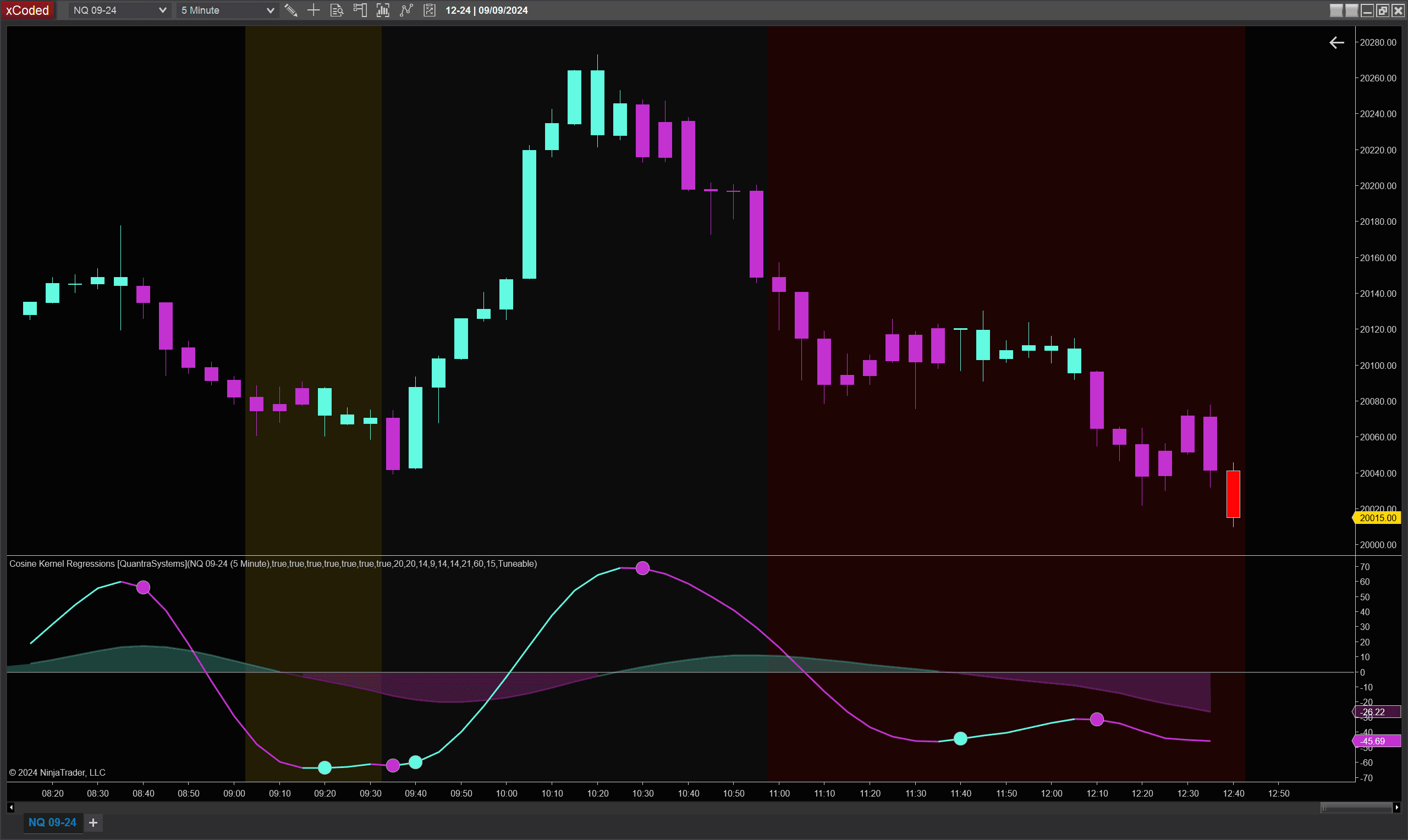Click the add new tab plus button
The image size is (1408, 840).
(x=94, y=822)
